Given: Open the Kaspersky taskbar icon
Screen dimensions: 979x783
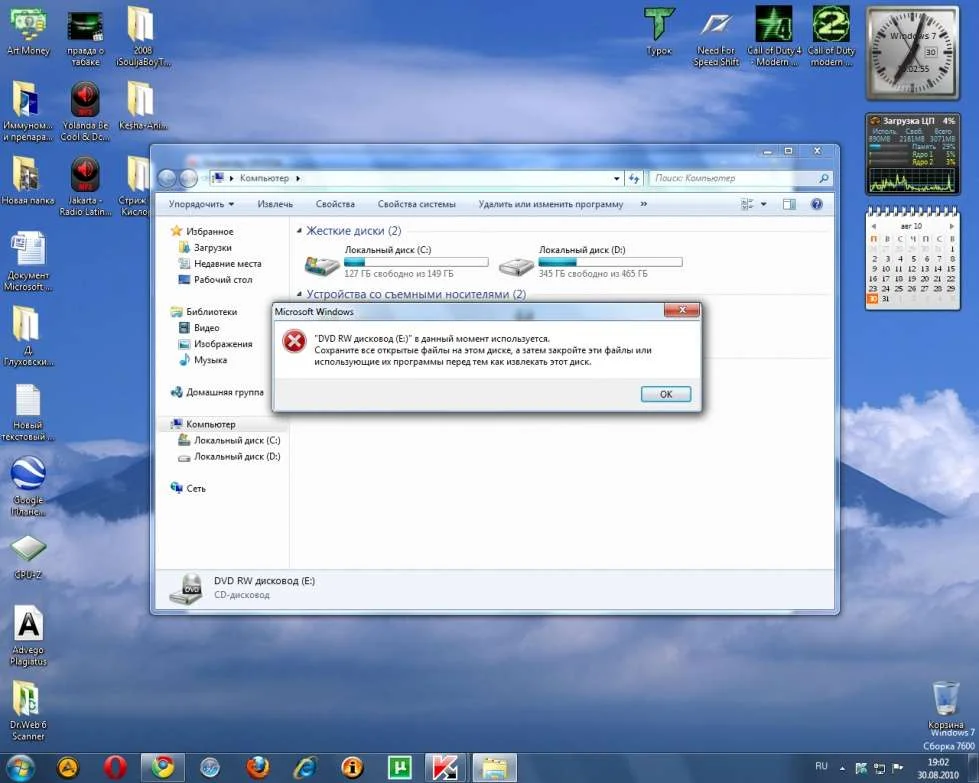Looking at the screenshot, I should tap(443, 767).
